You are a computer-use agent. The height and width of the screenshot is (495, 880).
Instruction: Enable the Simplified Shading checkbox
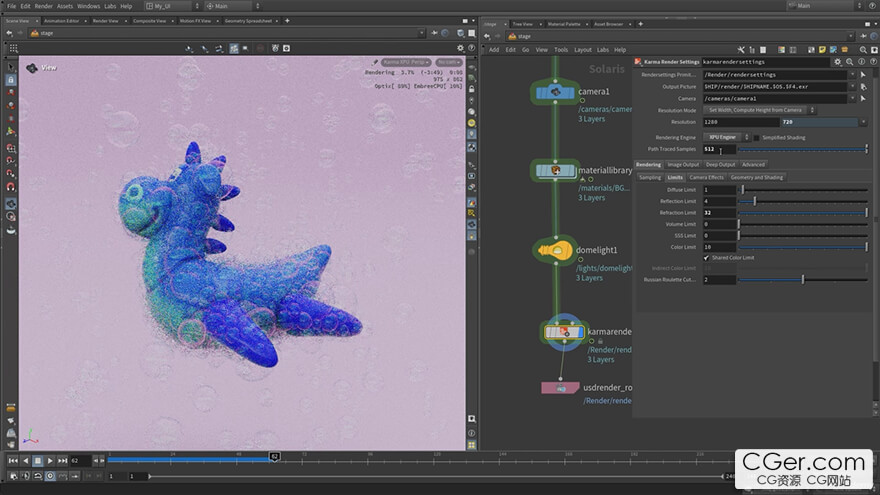pos(756,137)
